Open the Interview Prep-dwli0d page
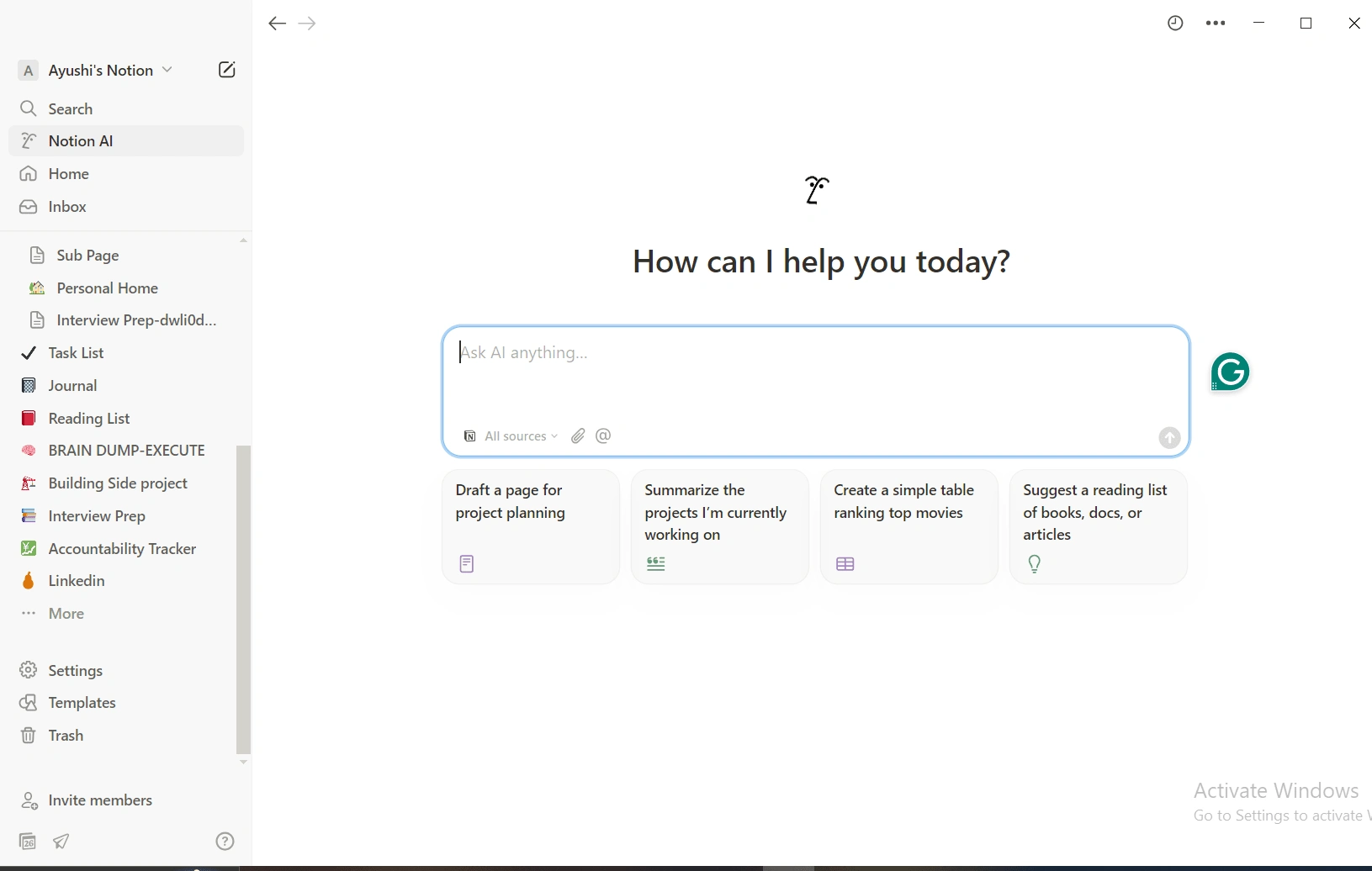 pyautogui.click(x=122, y=319)
